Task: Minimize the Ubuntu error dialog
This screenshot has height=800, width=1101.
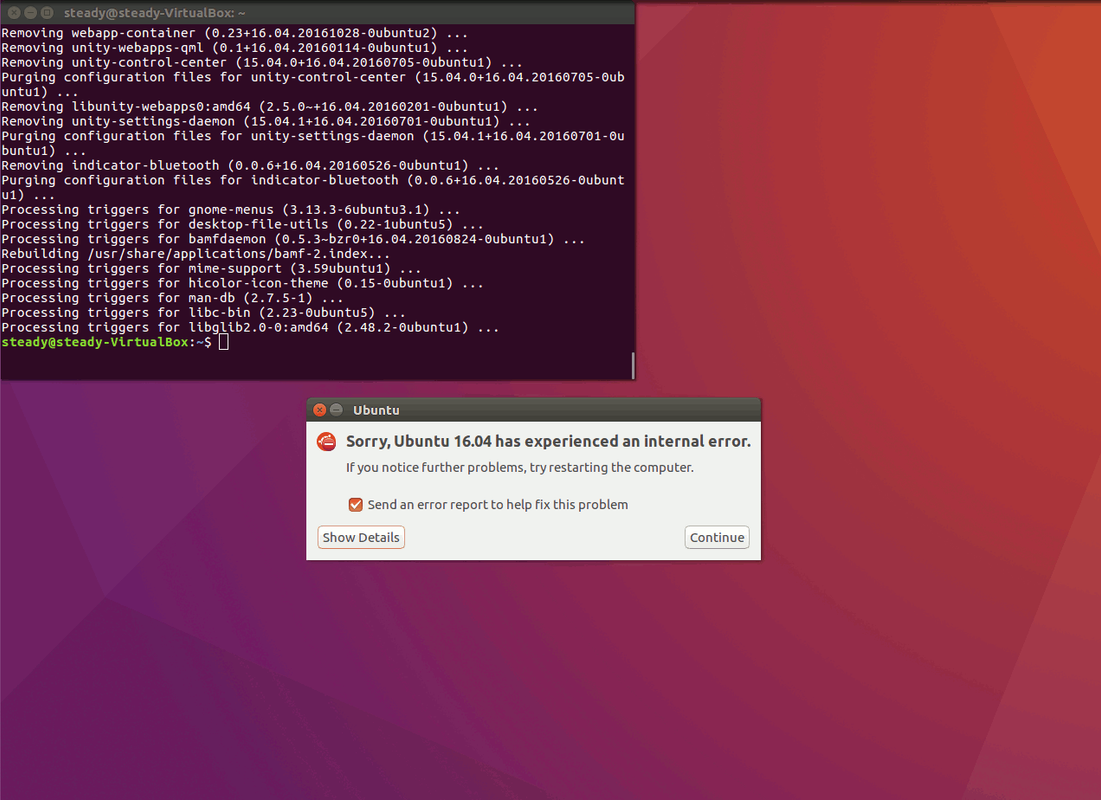Action: click(x=336, y=409)
